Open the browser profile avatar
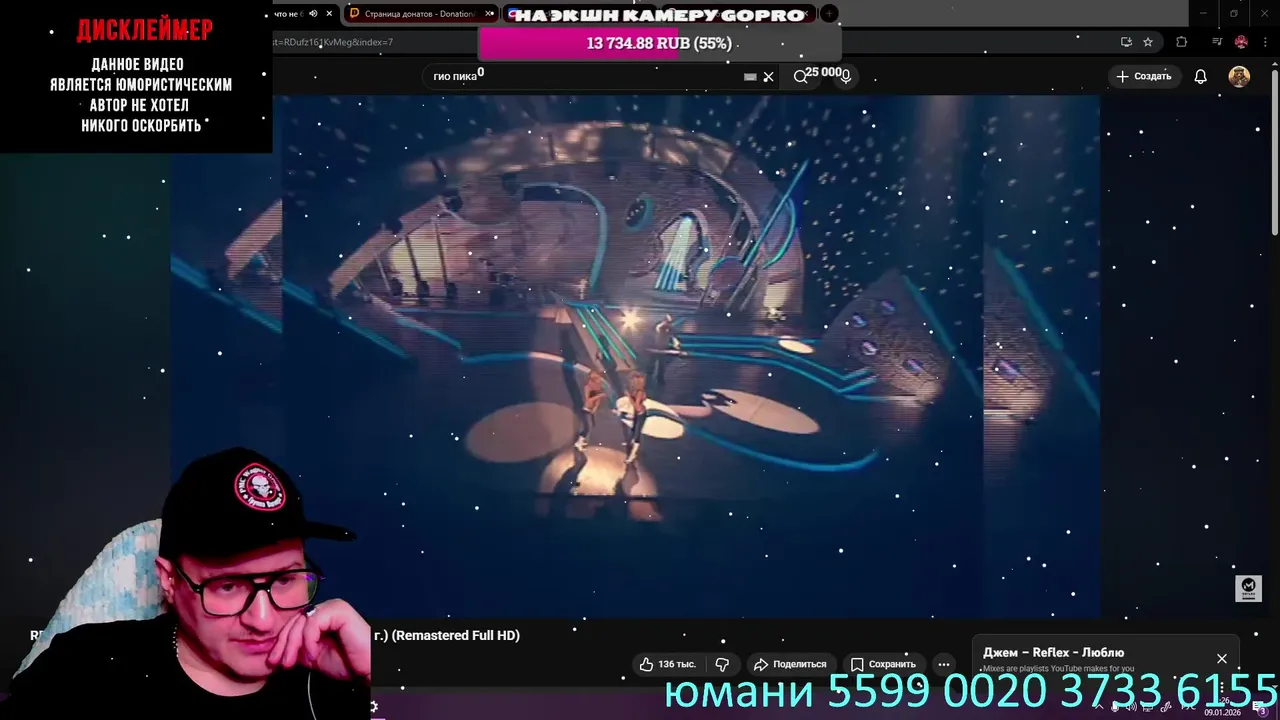 [x=1241, y=42]
